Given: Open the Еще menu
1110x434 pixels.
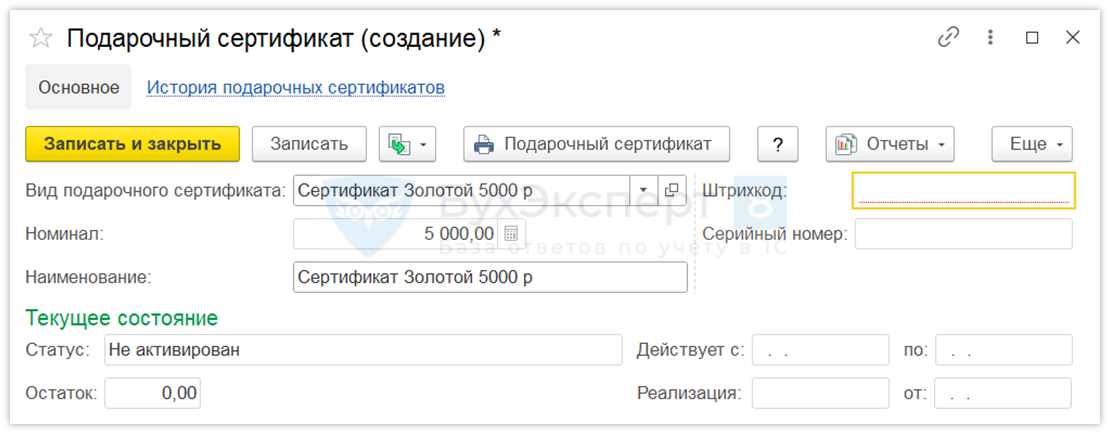Looking at the screenshot, I should click(1032, 144).
